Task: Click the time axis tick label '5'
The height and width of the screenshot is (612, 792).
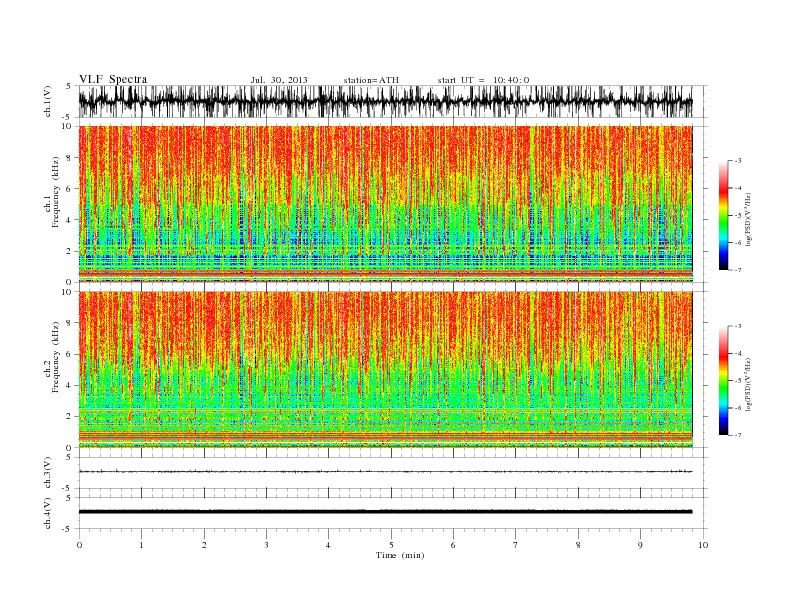Action: tap(391, 545)
